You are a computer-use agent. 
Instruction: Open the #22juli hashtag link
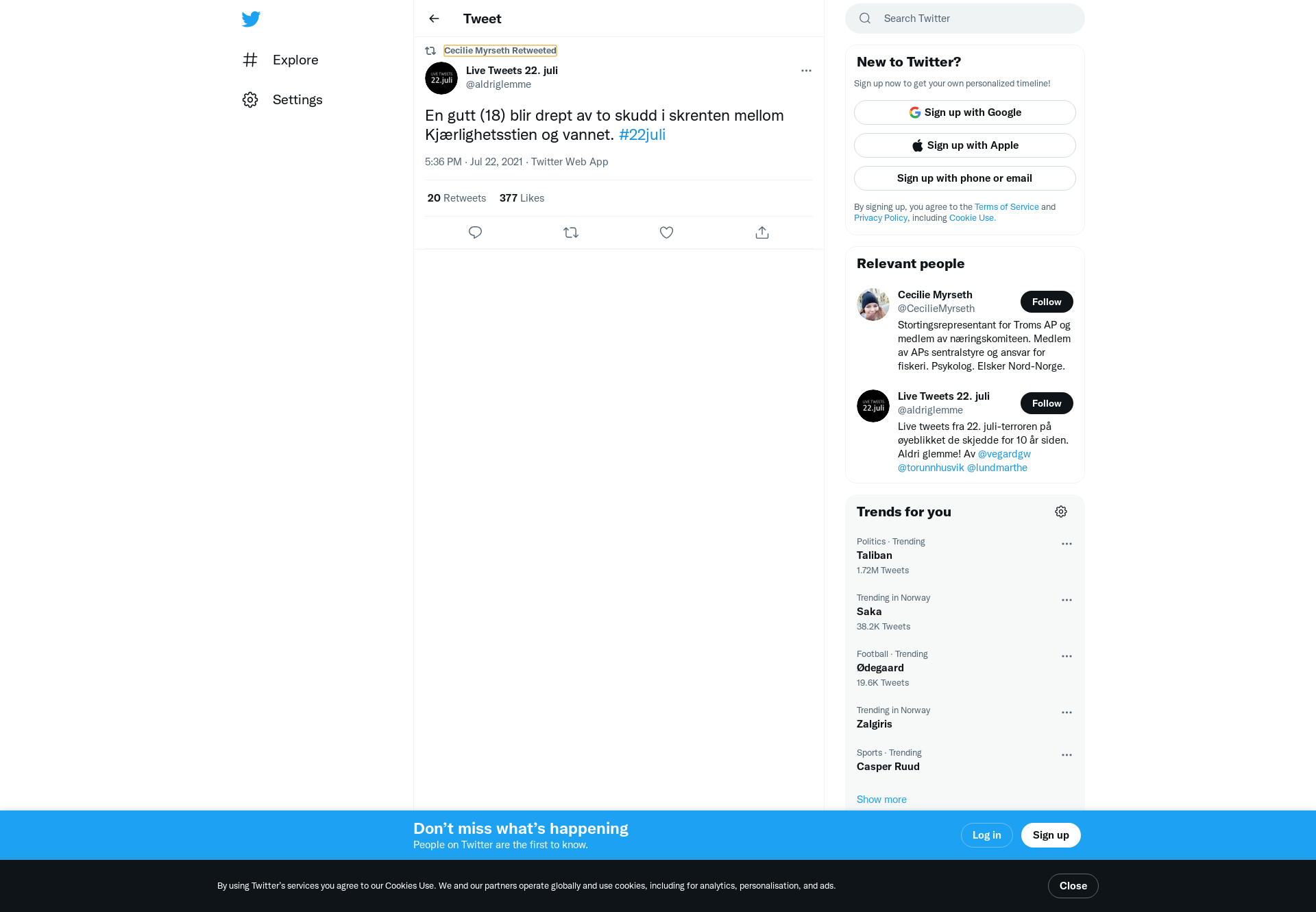pos(642,134)
